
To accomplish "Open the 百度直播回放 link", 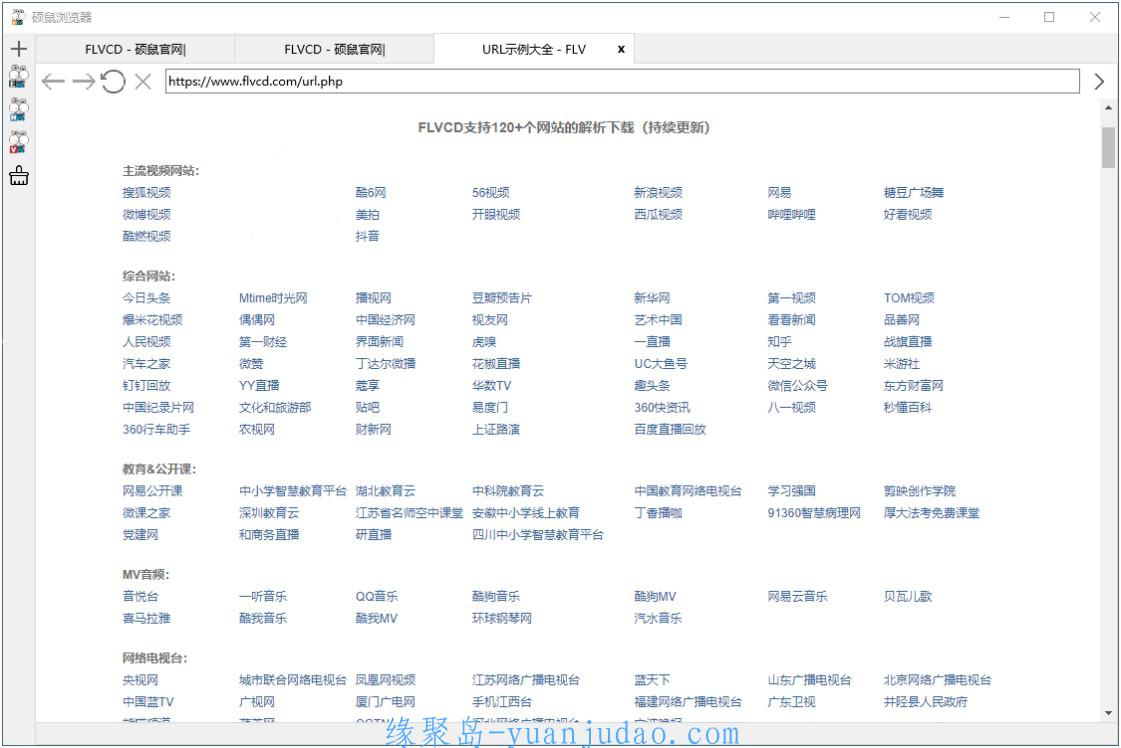I will pyautogui.click(x=670, y=430).
